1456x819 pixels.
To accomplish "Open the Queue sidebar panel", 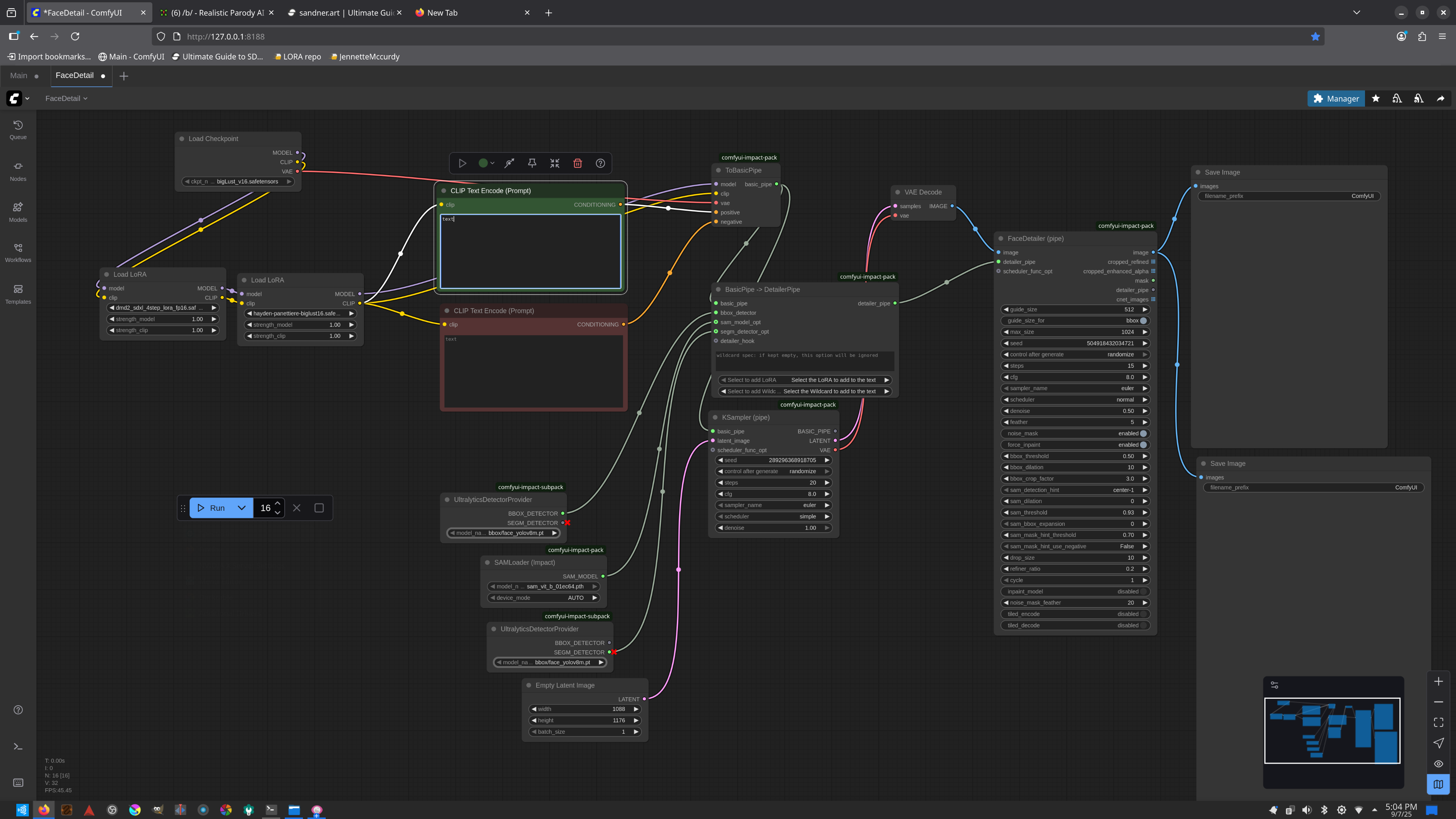I will tap(18, 129).
